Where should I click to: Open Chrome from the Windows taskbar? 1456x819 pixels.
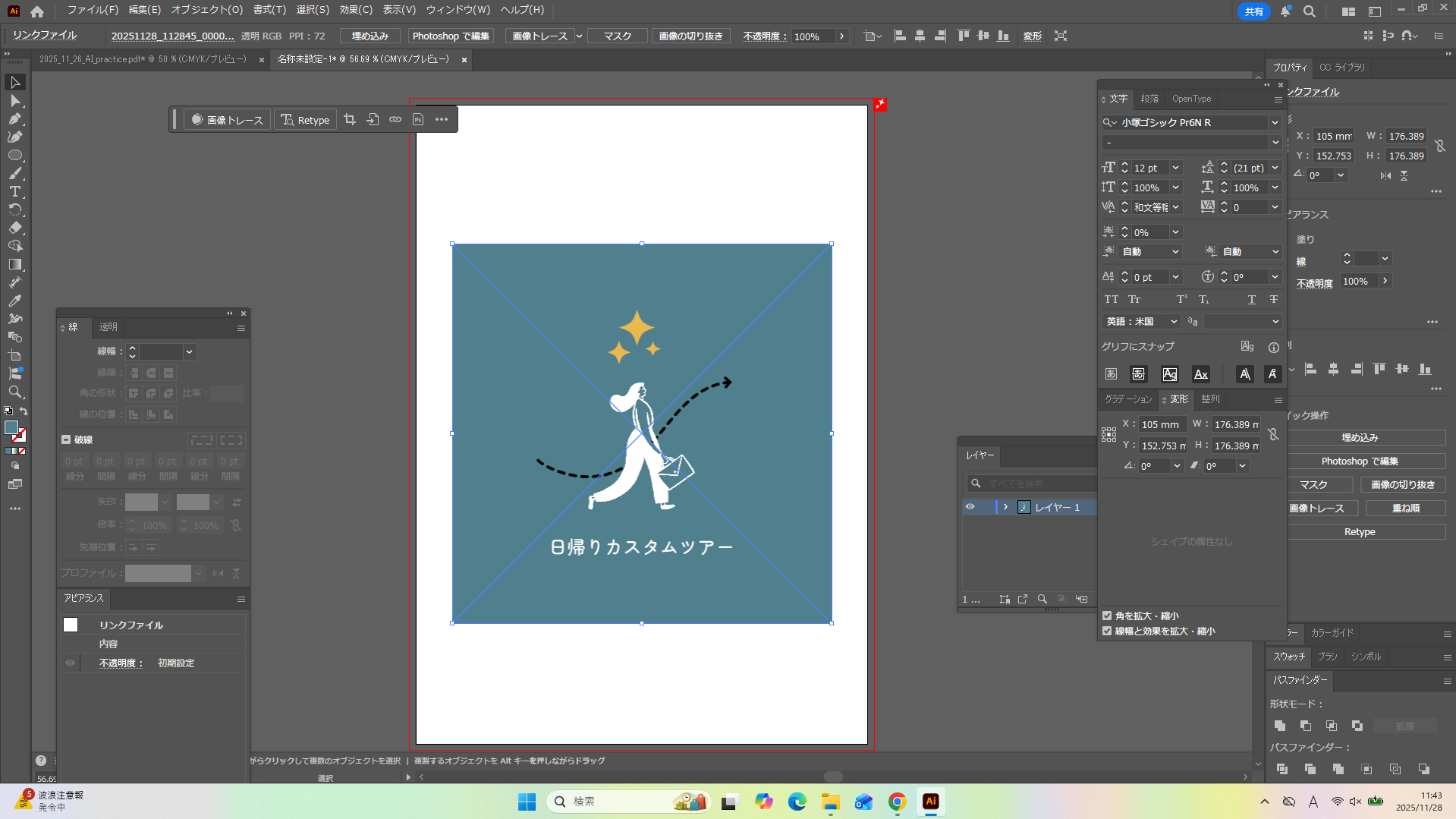point(897,802)
